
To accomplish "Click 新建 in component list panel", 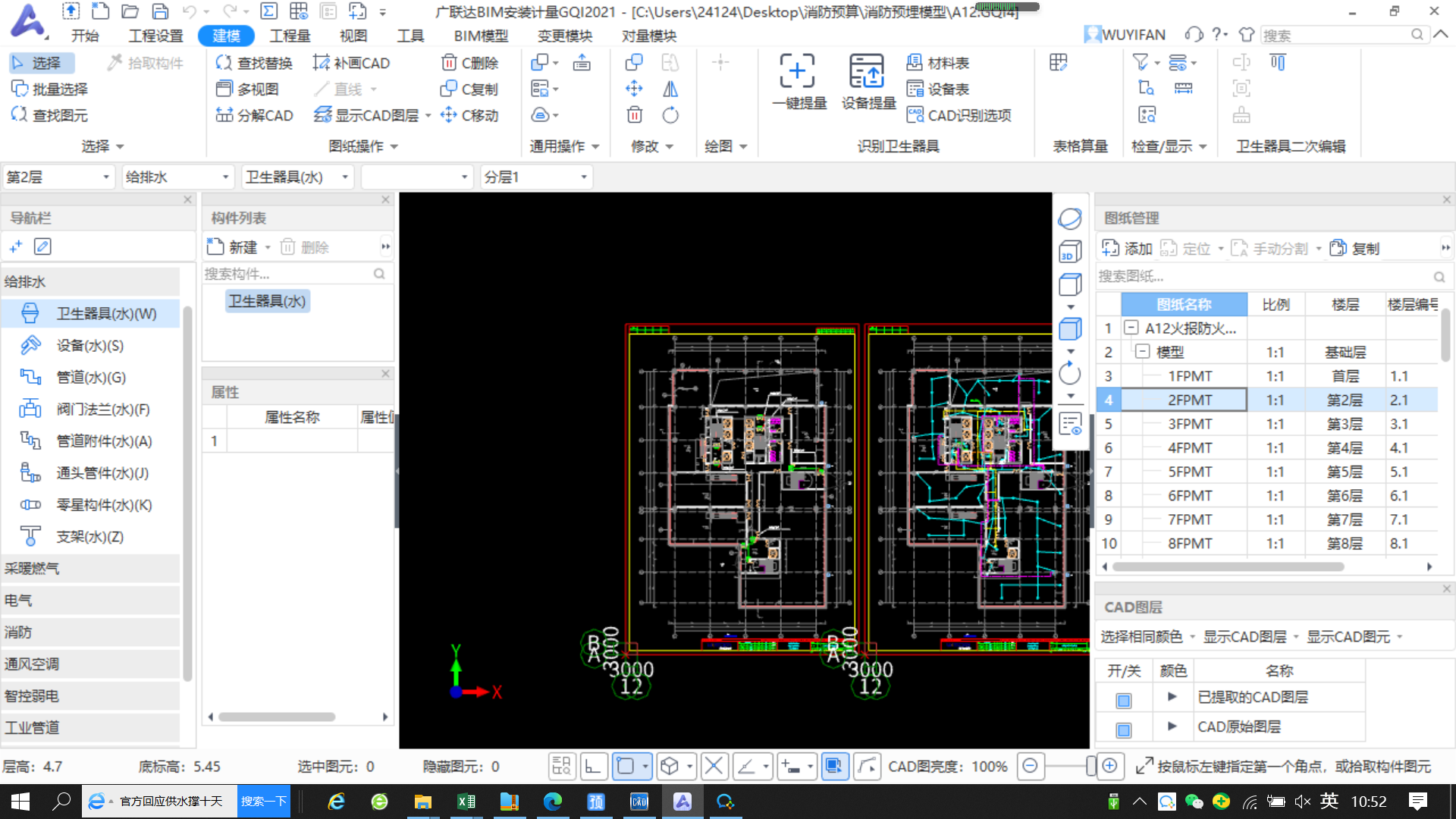I will coord(234,247).
